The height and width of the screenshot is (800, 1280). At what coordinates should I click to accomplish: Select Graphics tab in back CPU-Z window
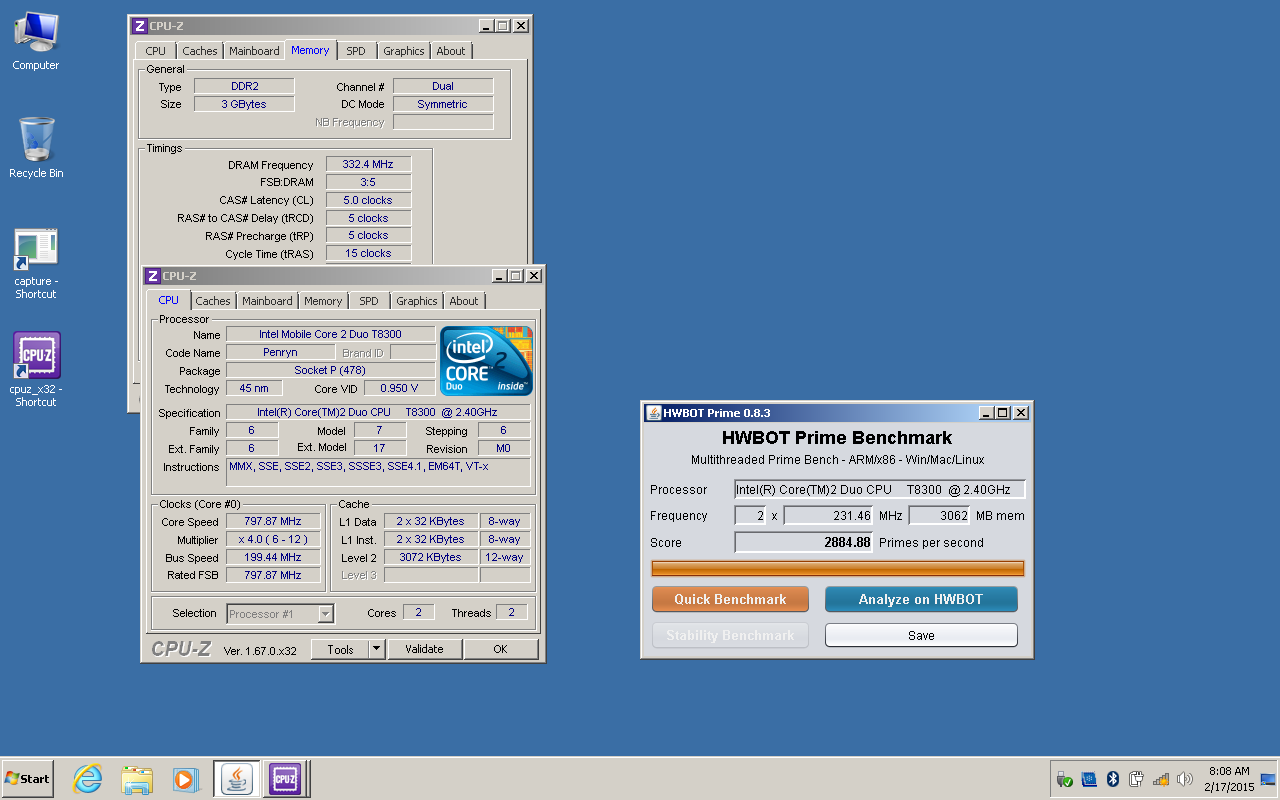[404, 51]
